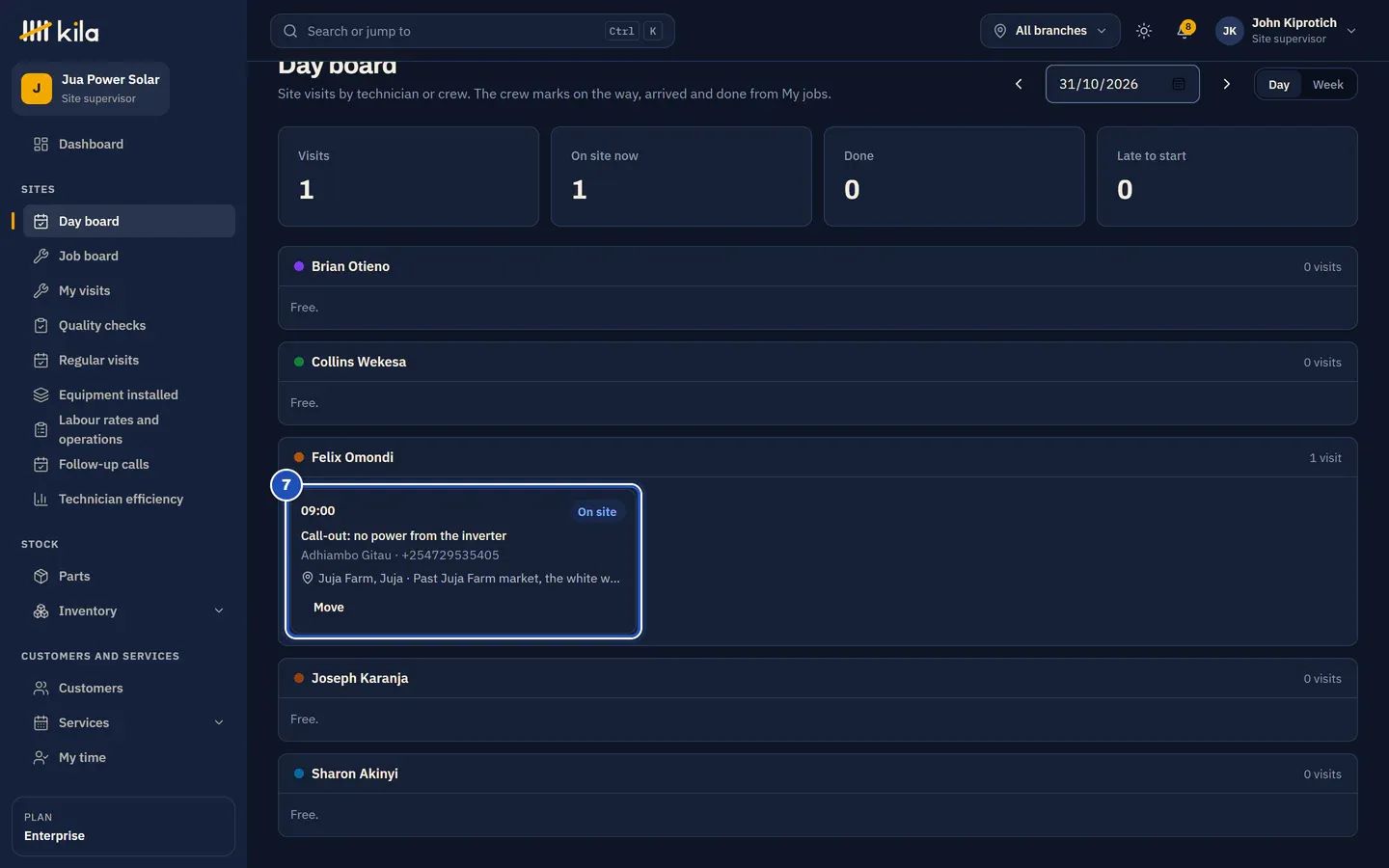Focus the Search or jump to field

tap(473, 31)
